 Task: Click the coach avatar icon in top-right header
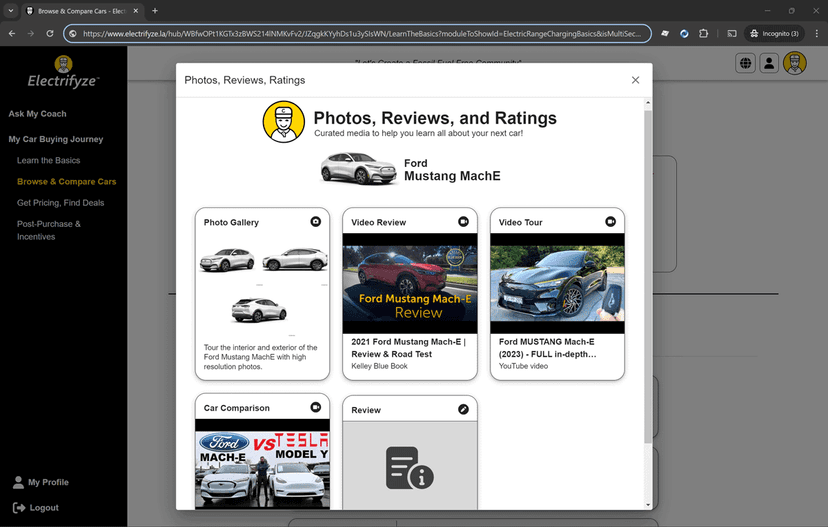tap(794, 63)
